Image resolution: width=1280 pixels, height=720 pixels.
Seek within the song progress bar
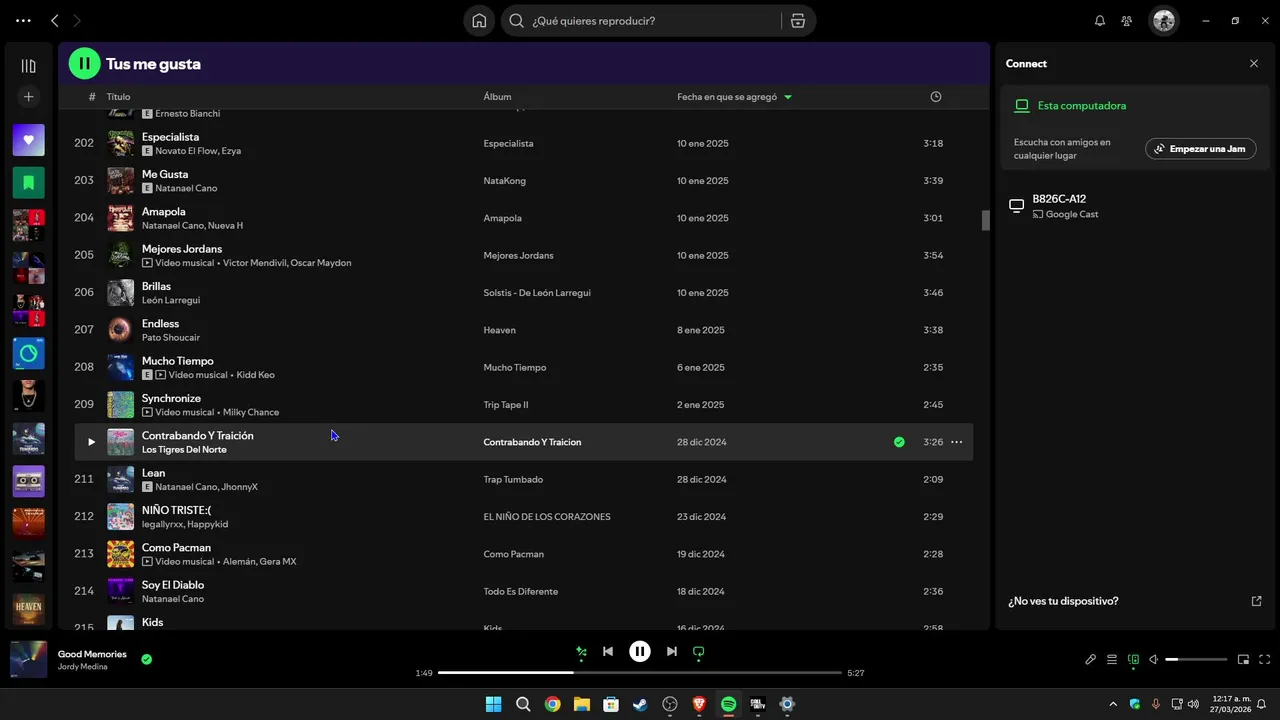coord(640,673)
